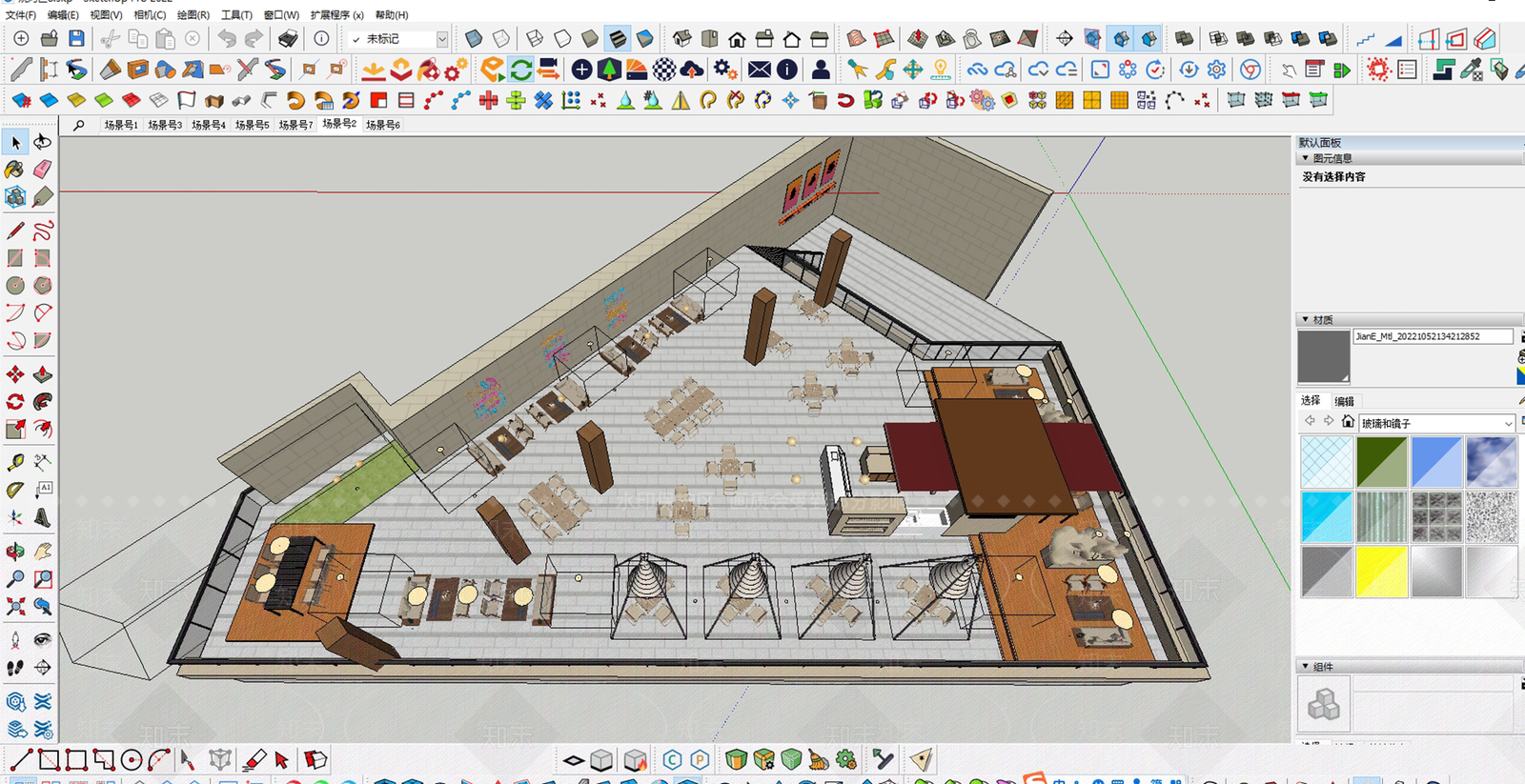Open the 相机(C) menu
This screenshot has width=1525, height=784.
point(150,15)
